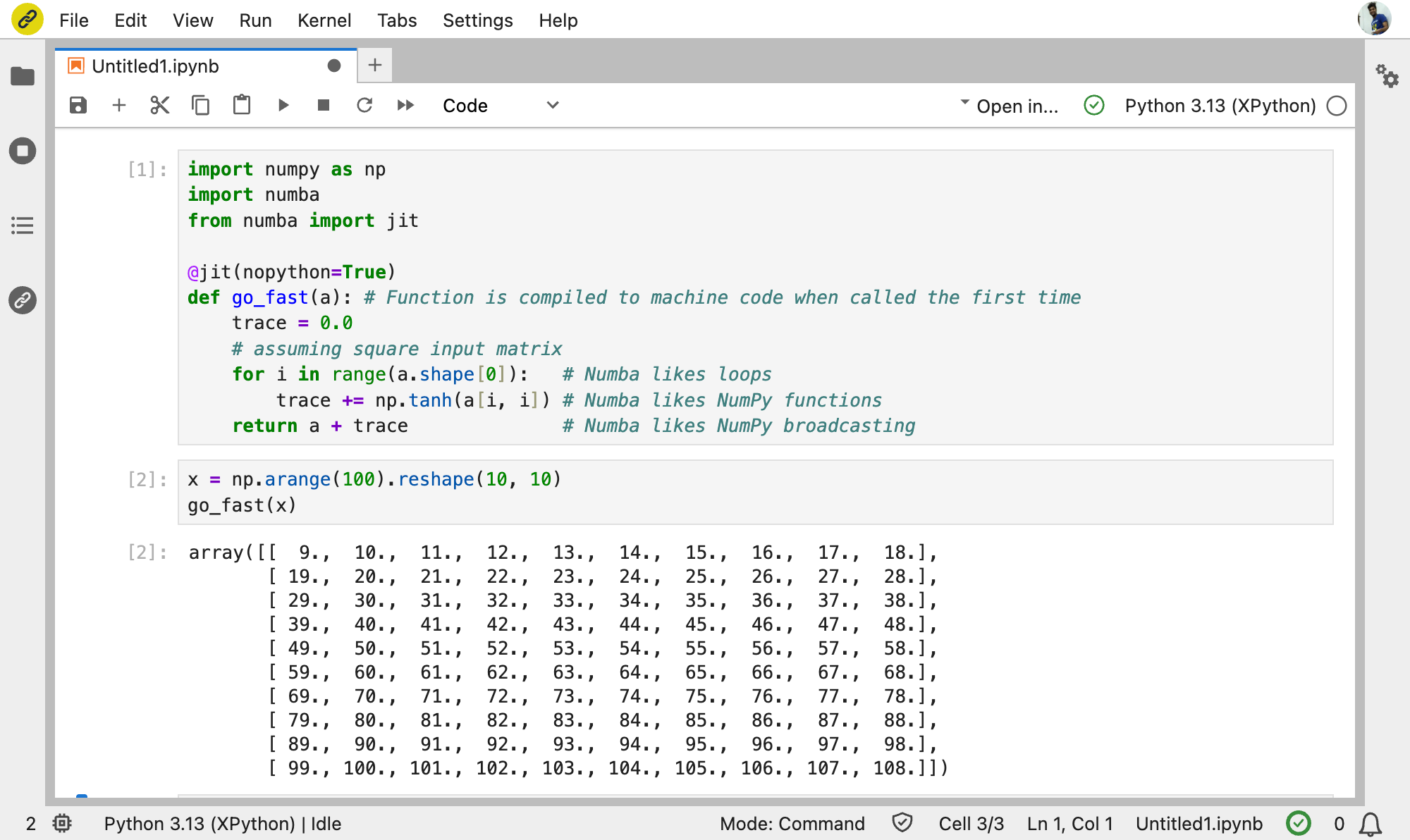Open the property inspector gears icon
1410x840 pixels.
tap(1387, 76)
